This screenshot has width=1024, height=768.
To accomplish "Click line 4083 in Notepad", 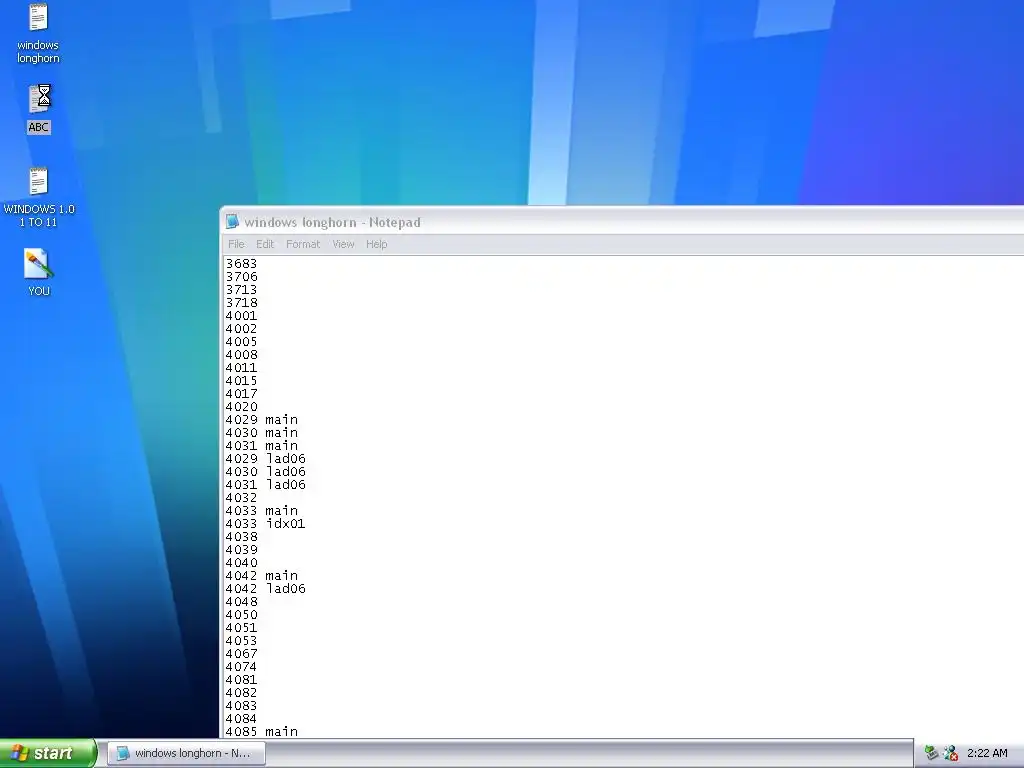I will (241, 706).
